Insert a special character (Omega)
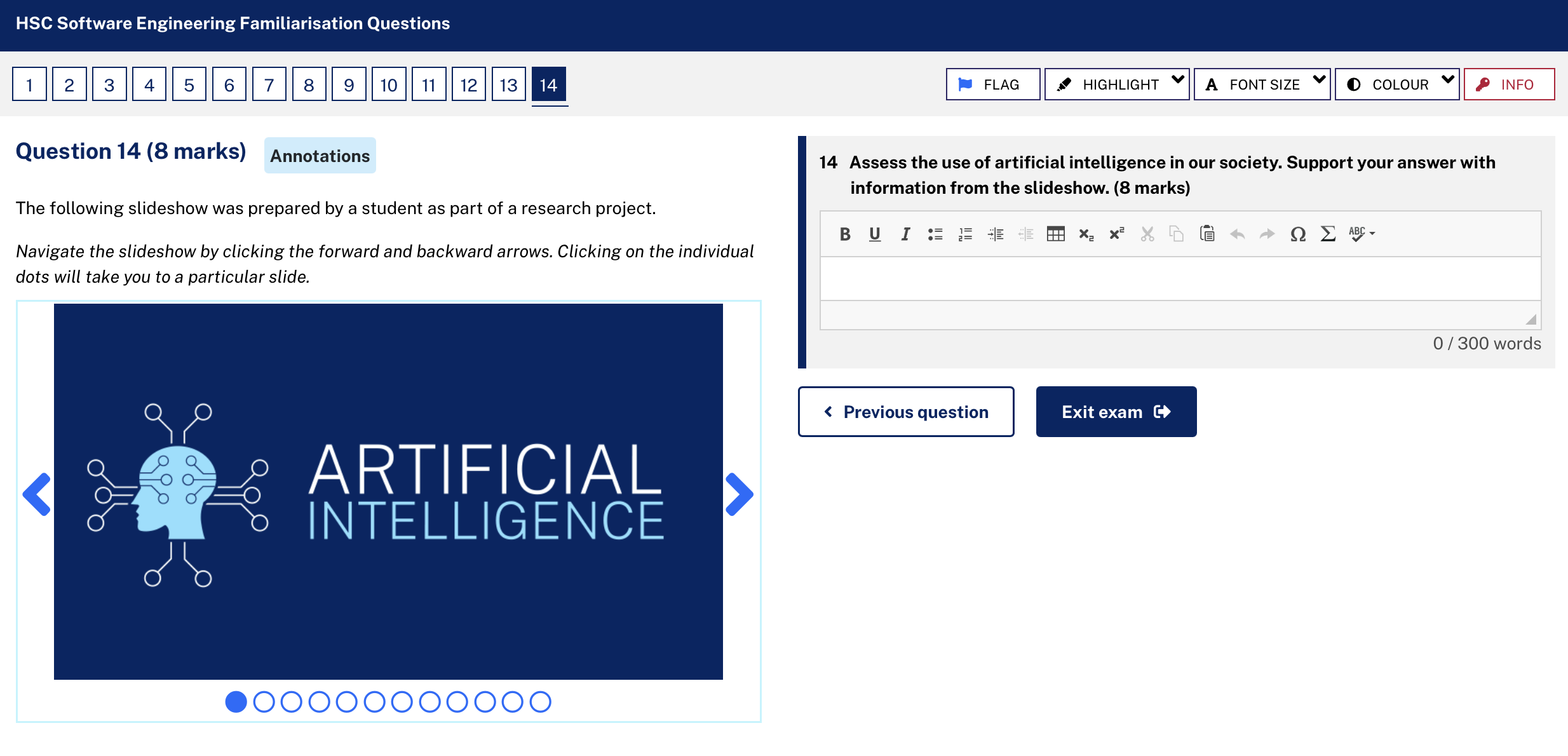This screenshot has width=1568, height=756. click(1297, 234)
